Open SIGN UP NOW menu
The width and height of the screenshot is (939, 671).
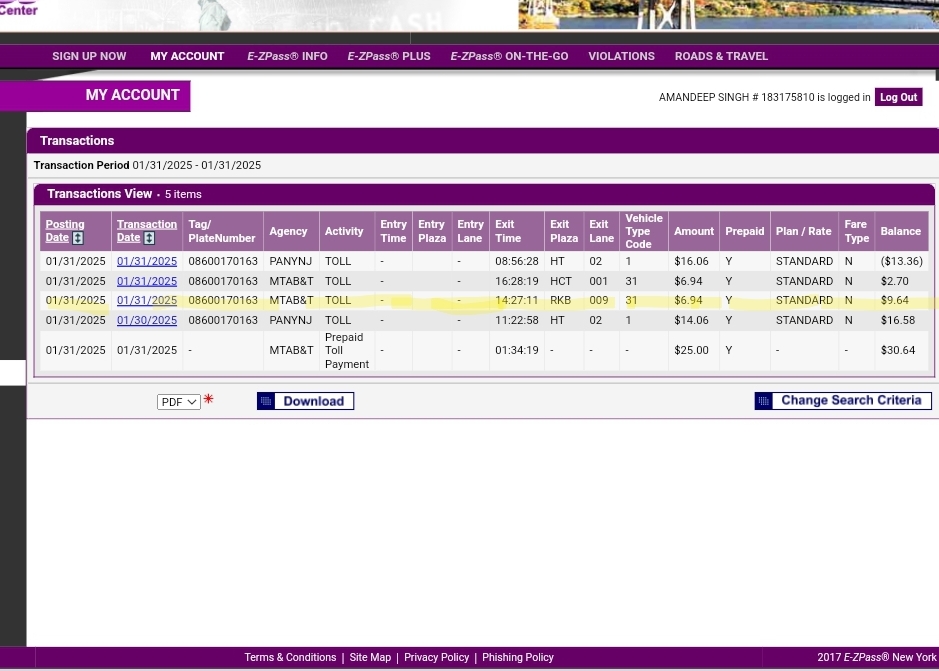[89, 56]
